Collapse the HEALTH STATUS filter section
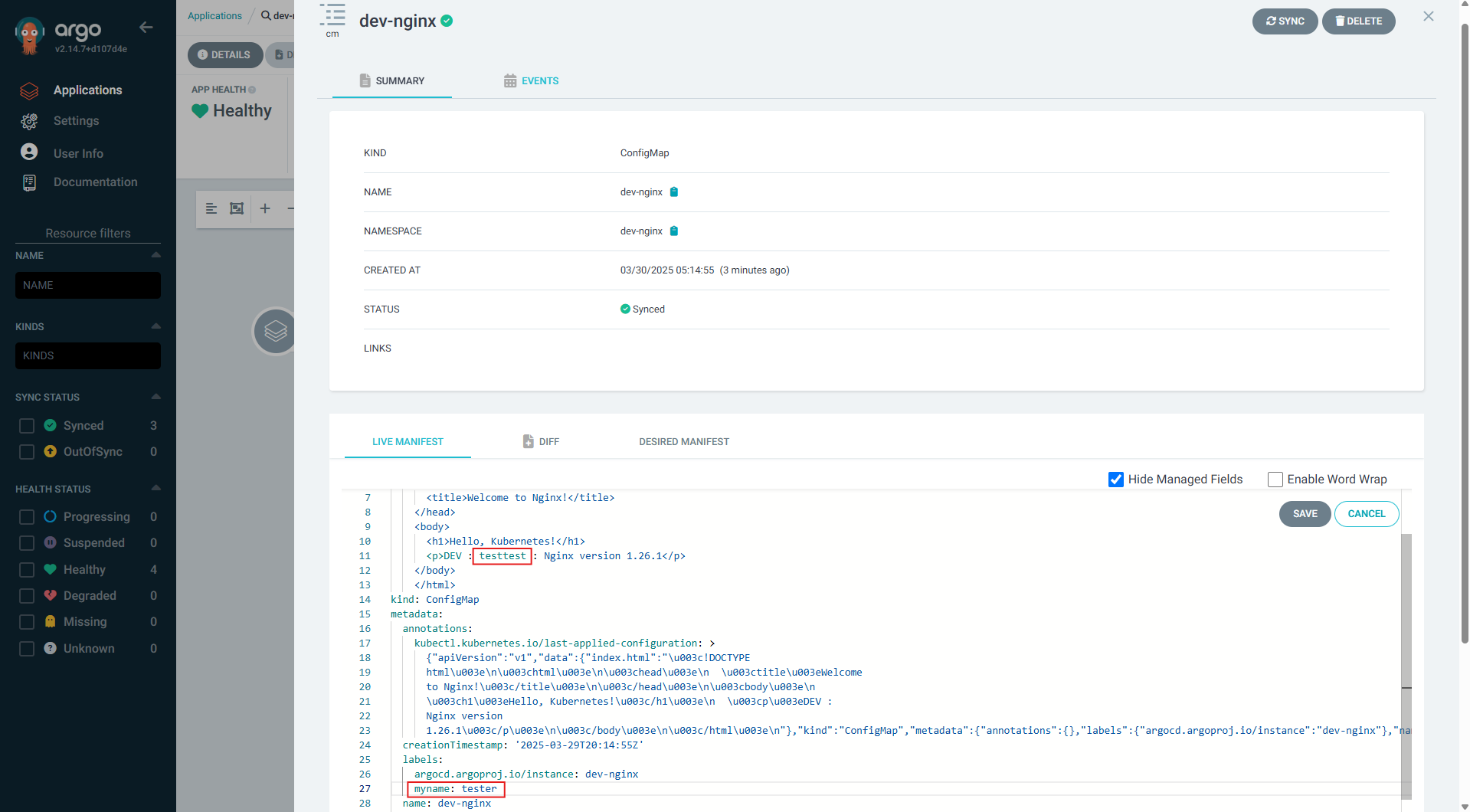This screenshot has width=1470, height=812. (x=156, y=488)
